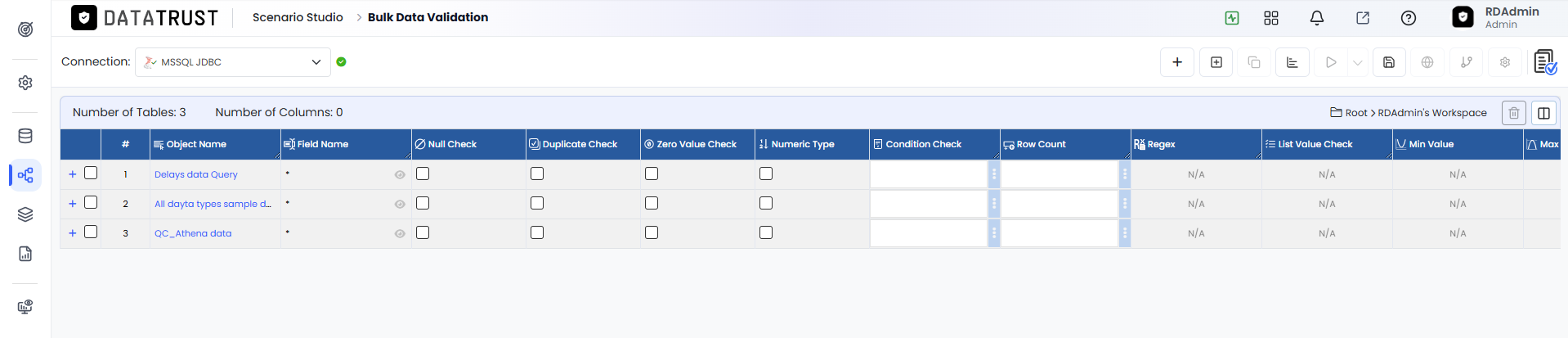
Task: Open the report document icon in the sidebar
Action: (x=25, y=254)
